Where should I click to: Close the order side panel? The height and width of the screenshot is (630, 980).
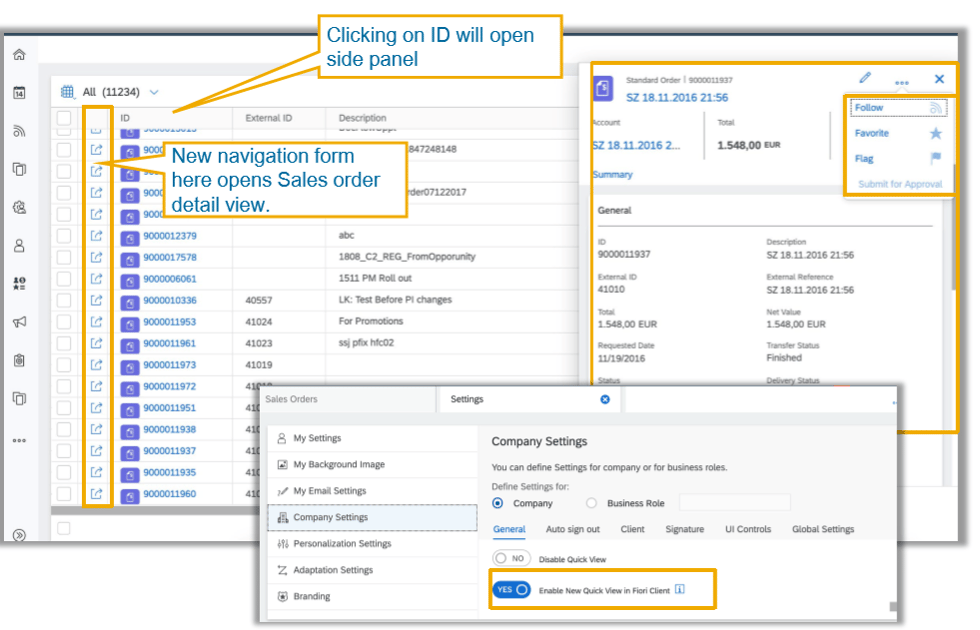coord(939,79)
